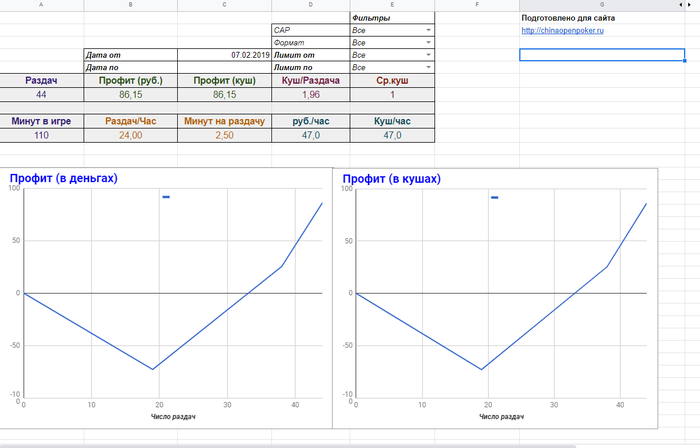
Task: Click the value 24,00 under Раздач/Час
Action: (x=130, y=135)
